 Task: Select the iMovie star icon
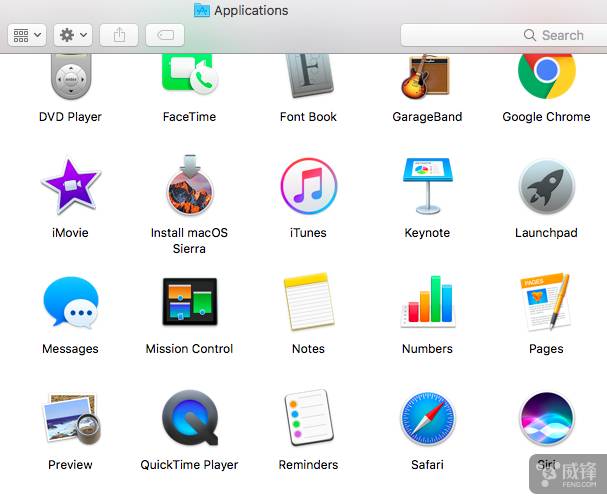tap(71, 187)
